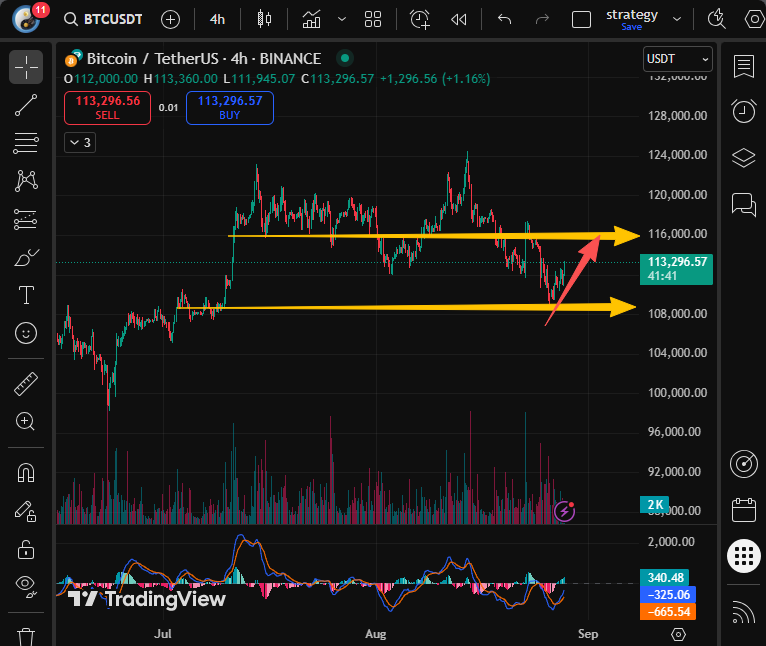Click the Aug label on time axis
The width and height of the screenshot is (766, 646).
point(375,634)
